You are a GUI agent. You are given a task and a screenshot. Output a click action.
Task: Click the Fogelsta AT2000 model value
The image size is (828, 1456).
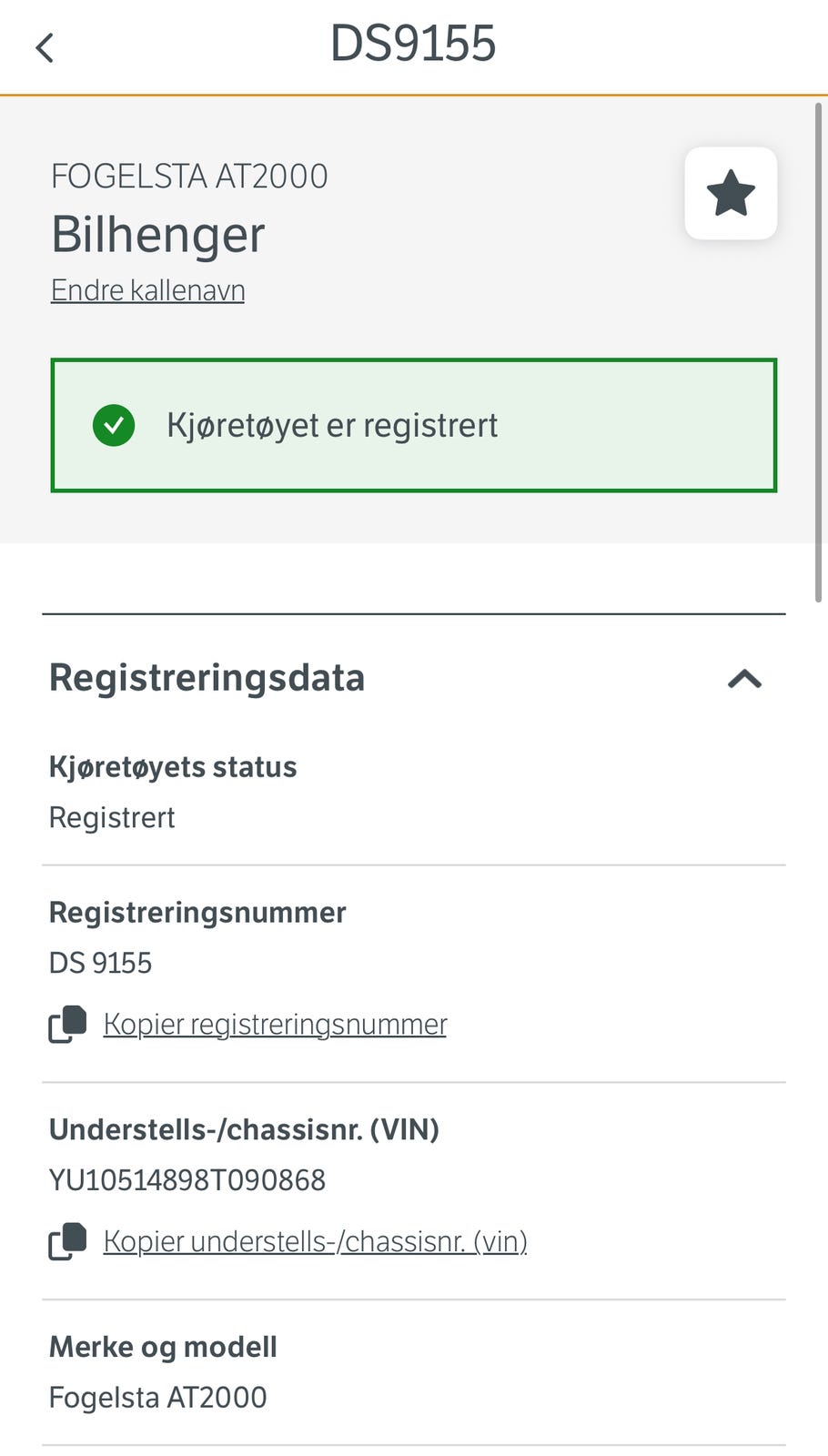pyautogui.click(x=158, y=1398)
